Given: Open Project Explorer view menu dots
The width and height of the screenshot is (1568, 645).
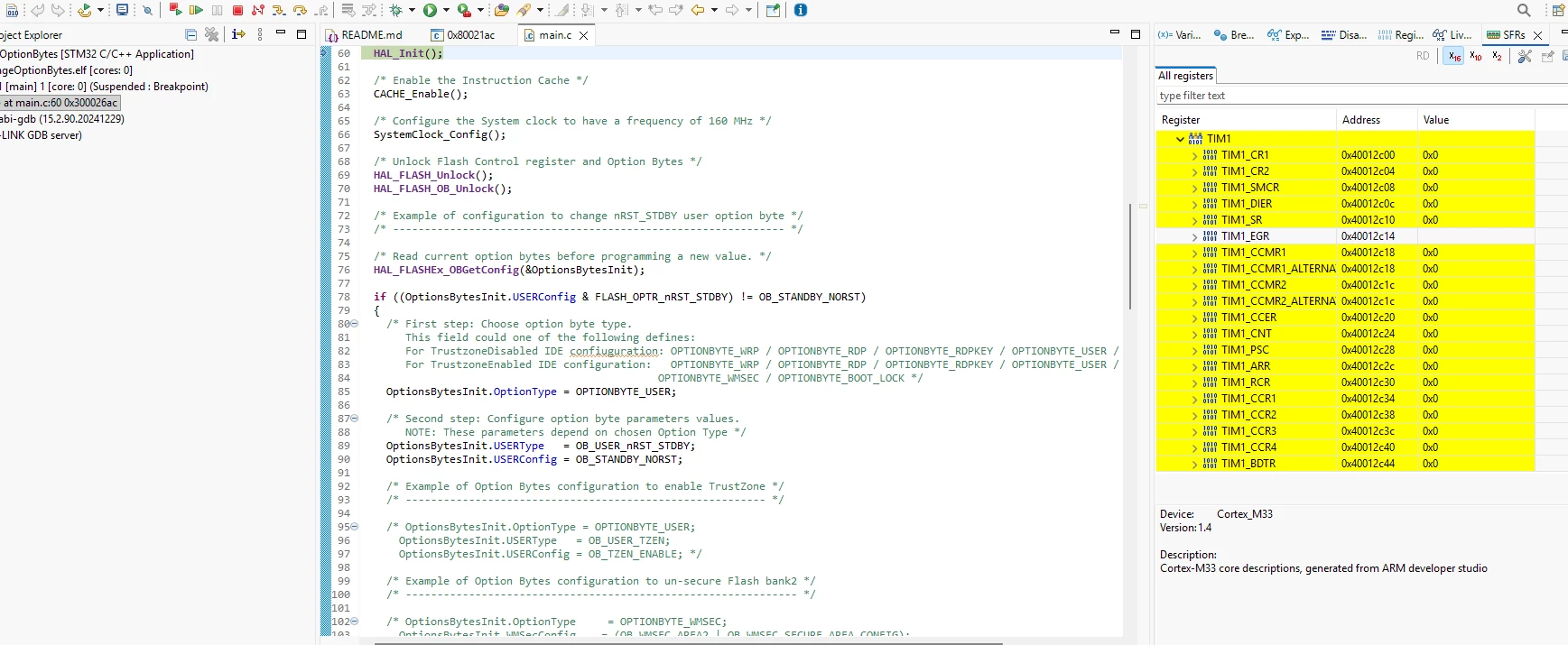Looking at the screenshot, I should [260, 34].
